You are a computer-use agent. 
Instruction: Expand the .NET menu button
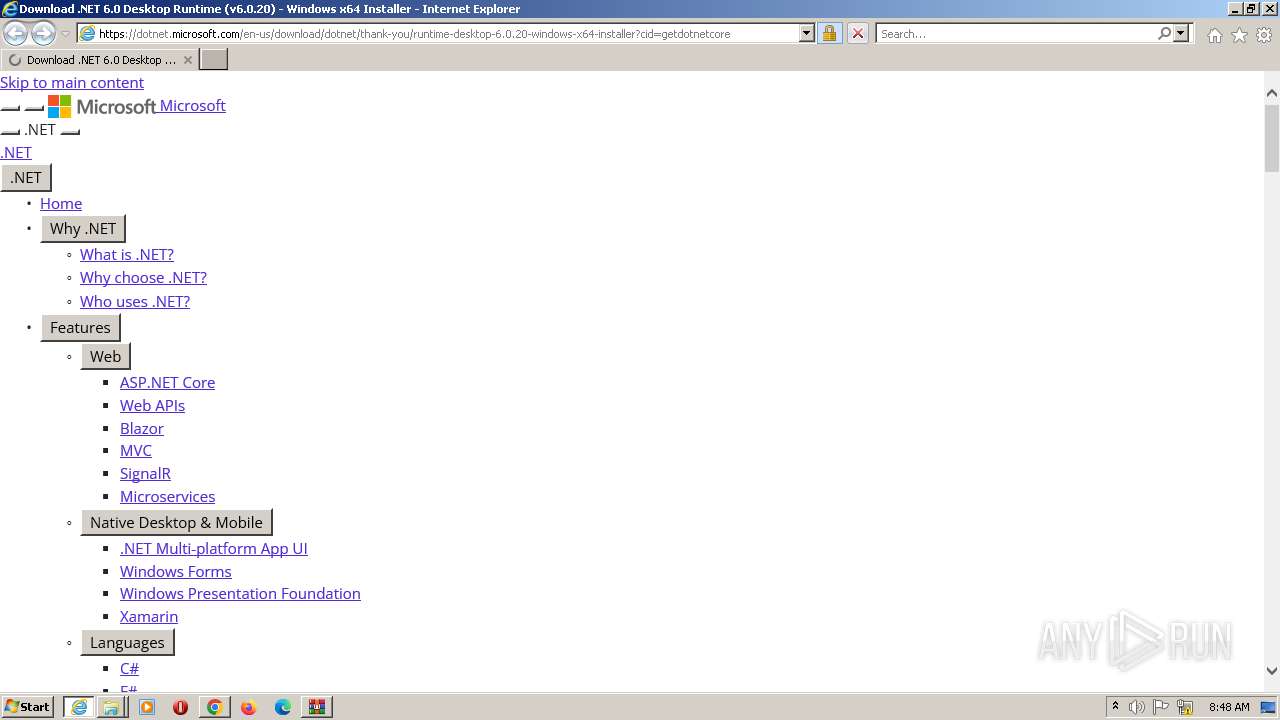(x=26, y=178)
